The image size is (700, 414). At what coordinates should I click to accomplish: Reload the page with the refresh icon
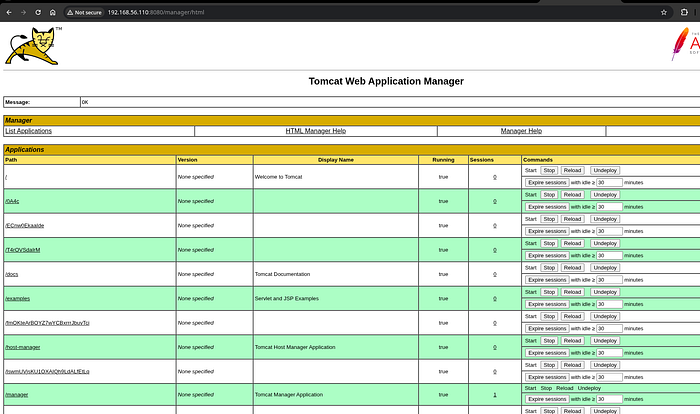38,13
